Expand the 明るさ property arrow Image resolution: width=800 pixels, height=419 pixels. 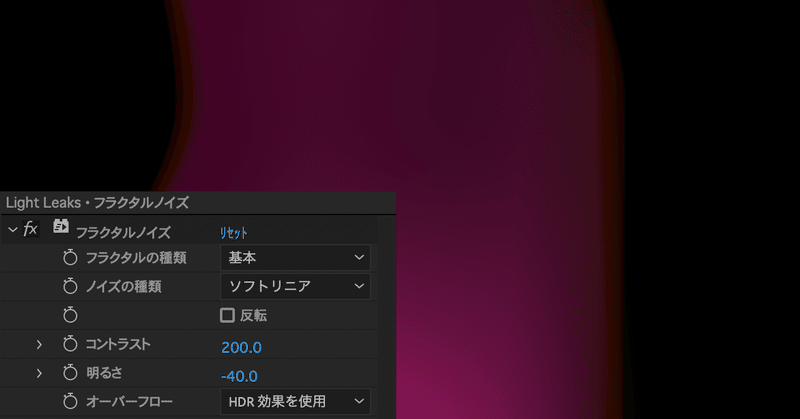tap(39, 374)
